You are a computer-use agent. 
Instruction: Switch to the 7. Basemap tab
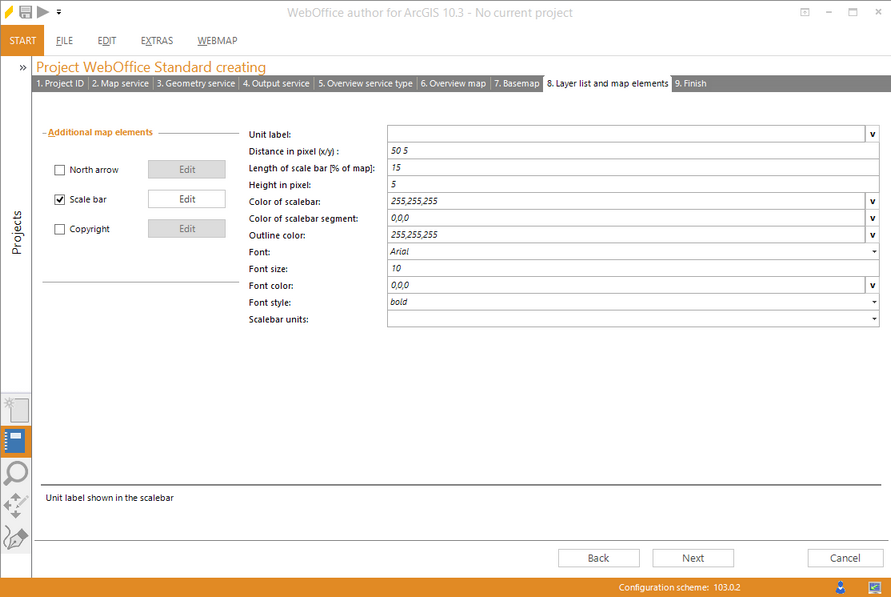click(516, 83)
